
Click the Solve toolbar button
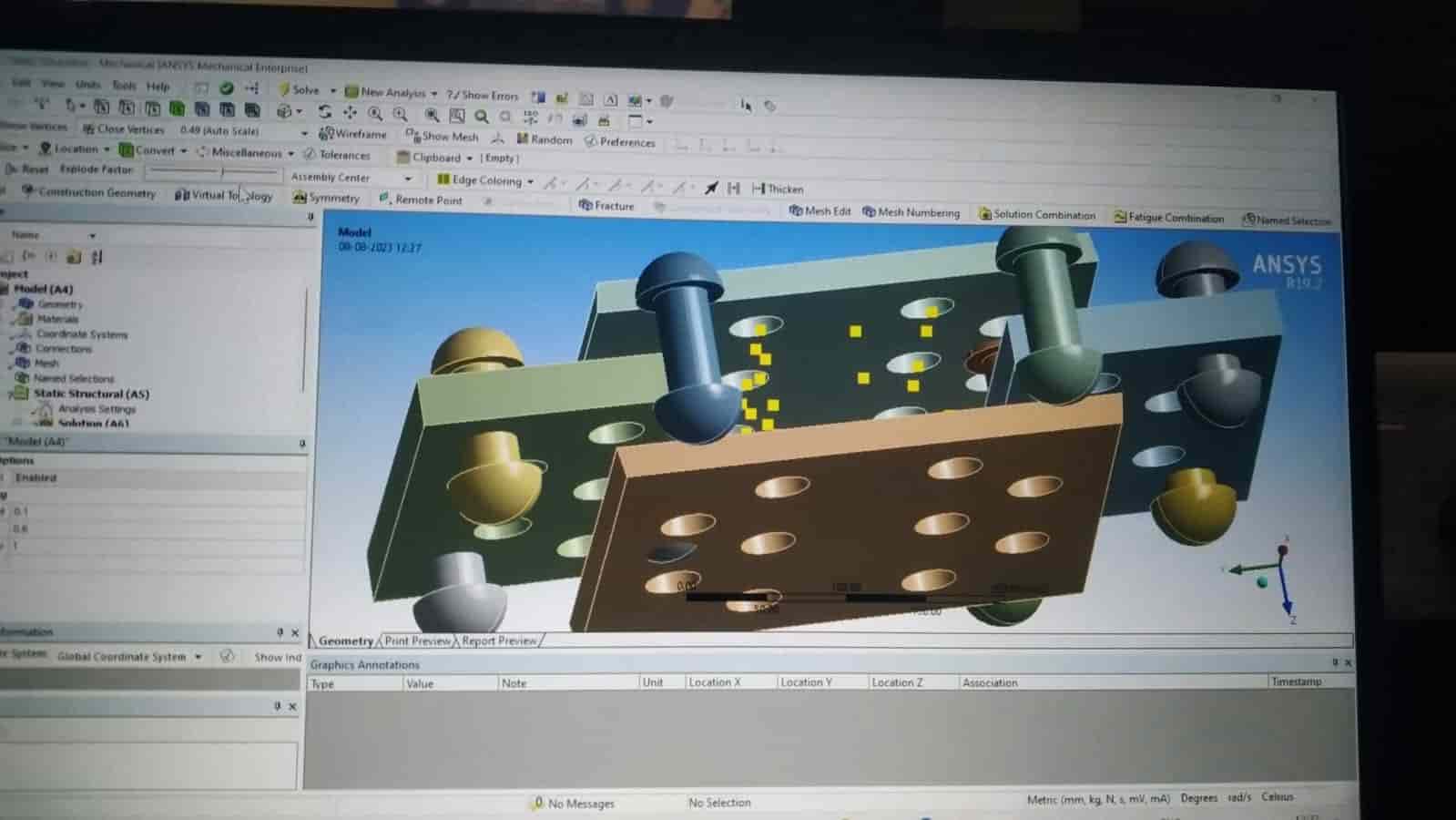(299, 90)
